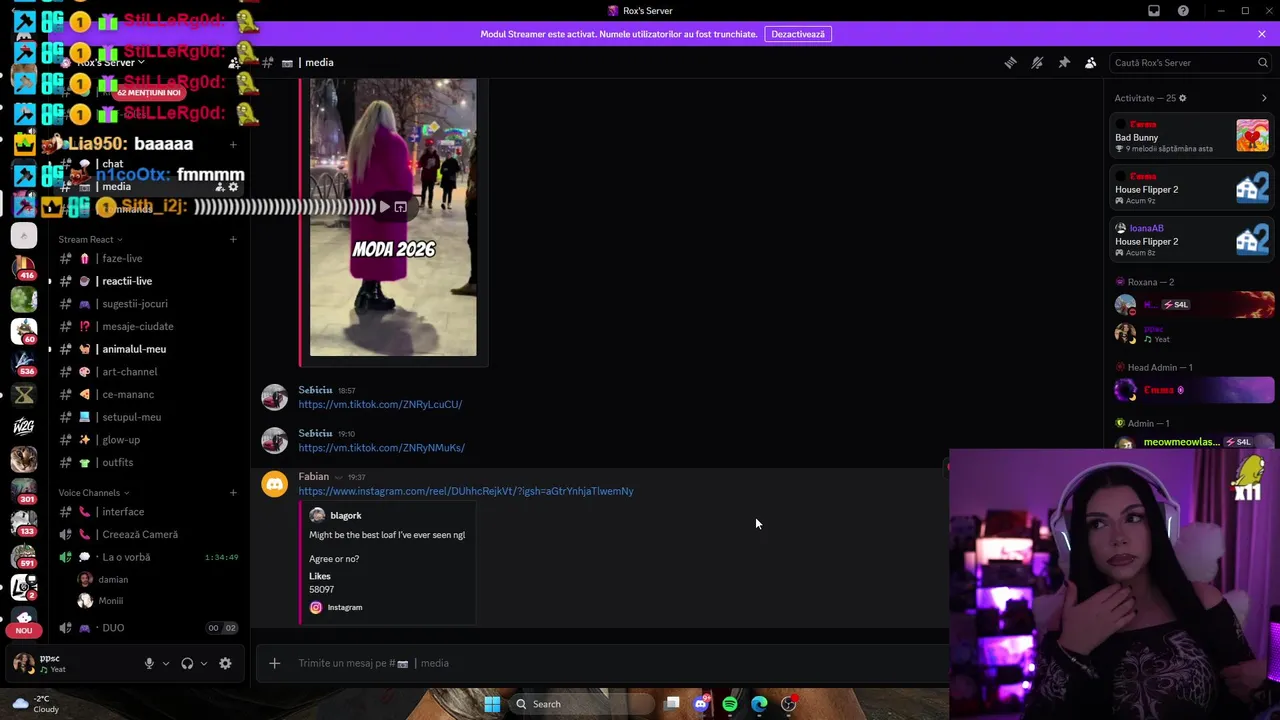
Task: Deafen with the headphones icon
Action: point(187,663)
